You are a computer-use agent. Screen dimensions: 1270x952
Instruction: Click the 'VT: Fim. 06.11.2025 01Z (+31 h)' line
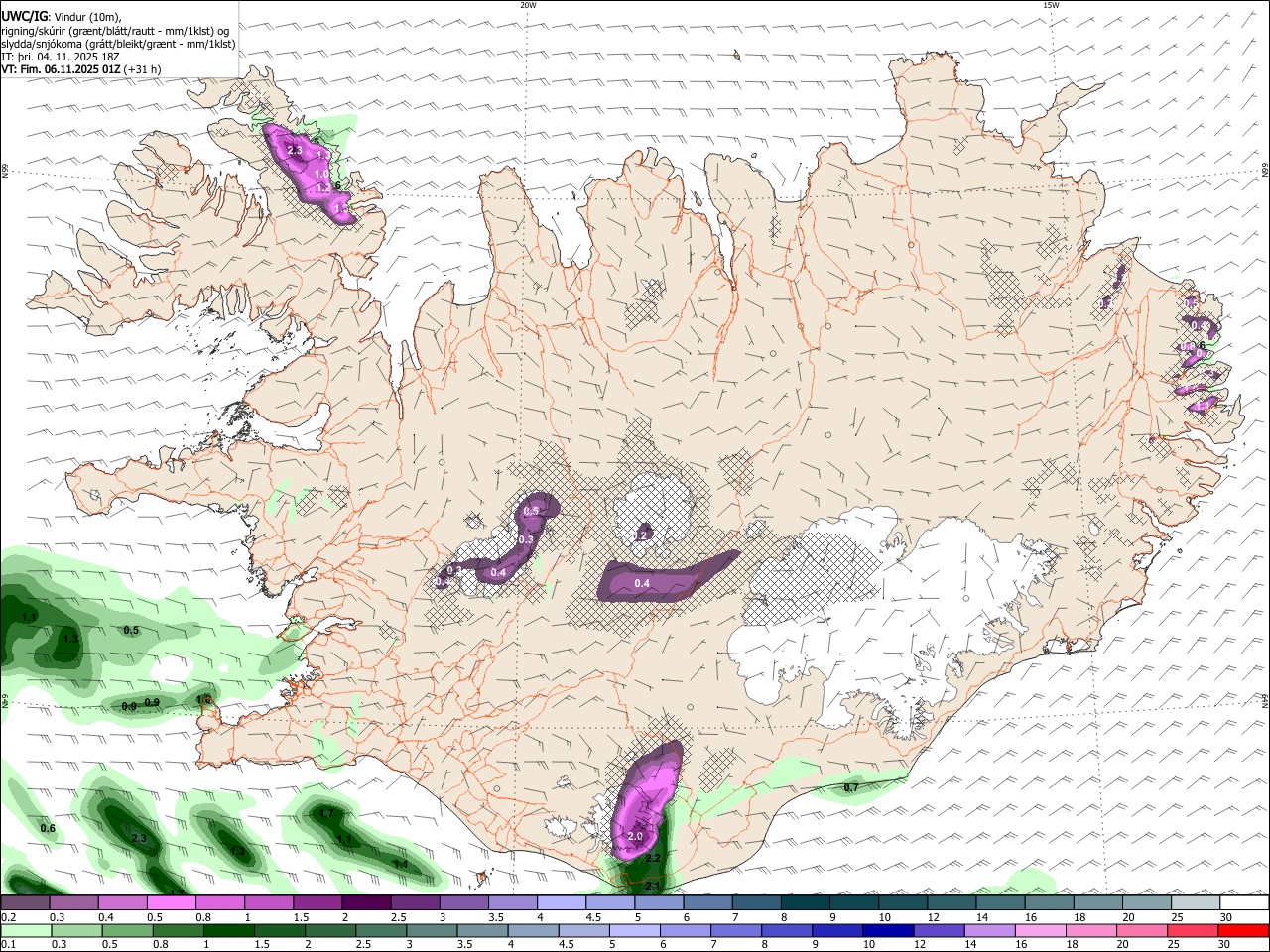81,69
